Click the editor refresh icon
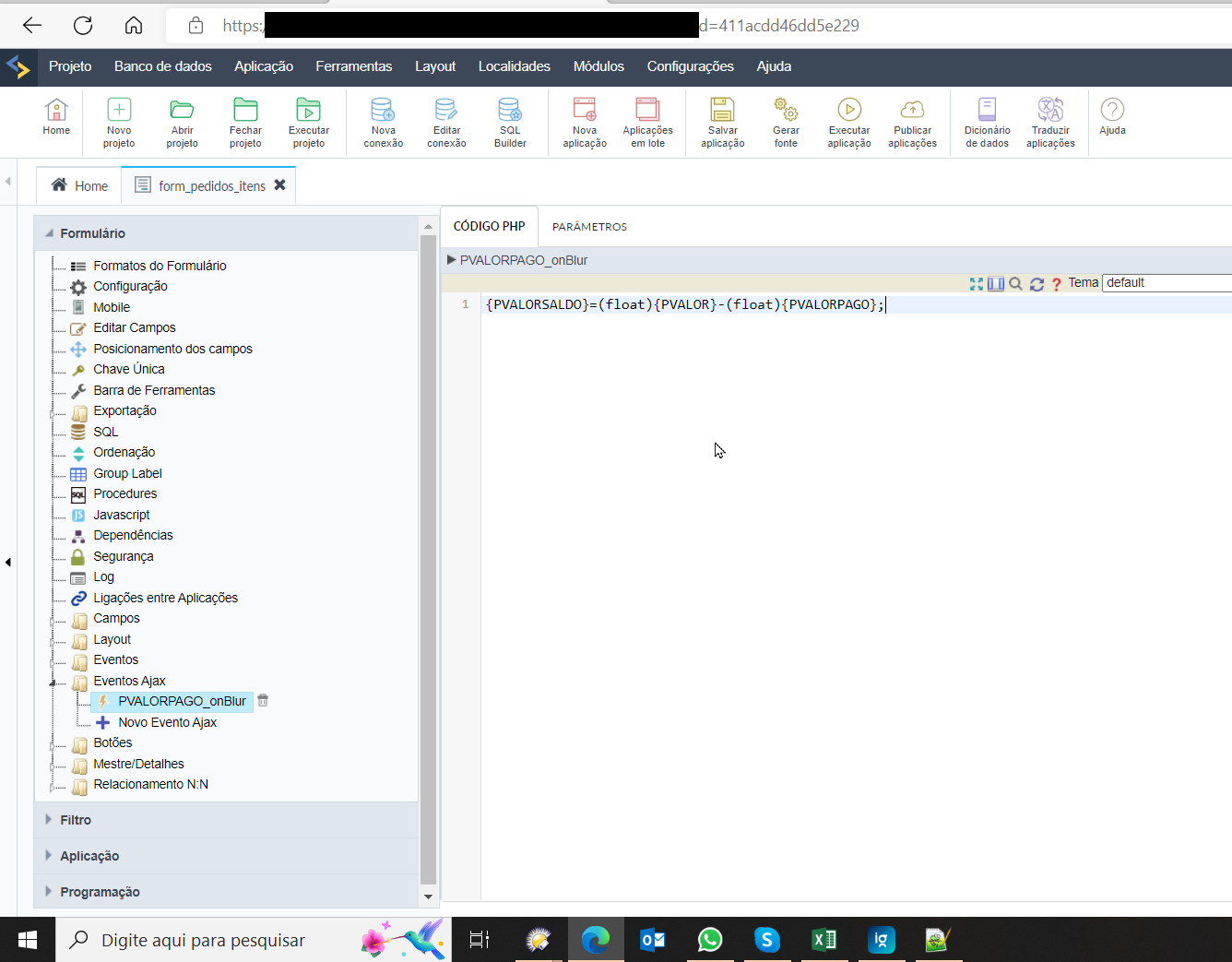 (1037, 284)
